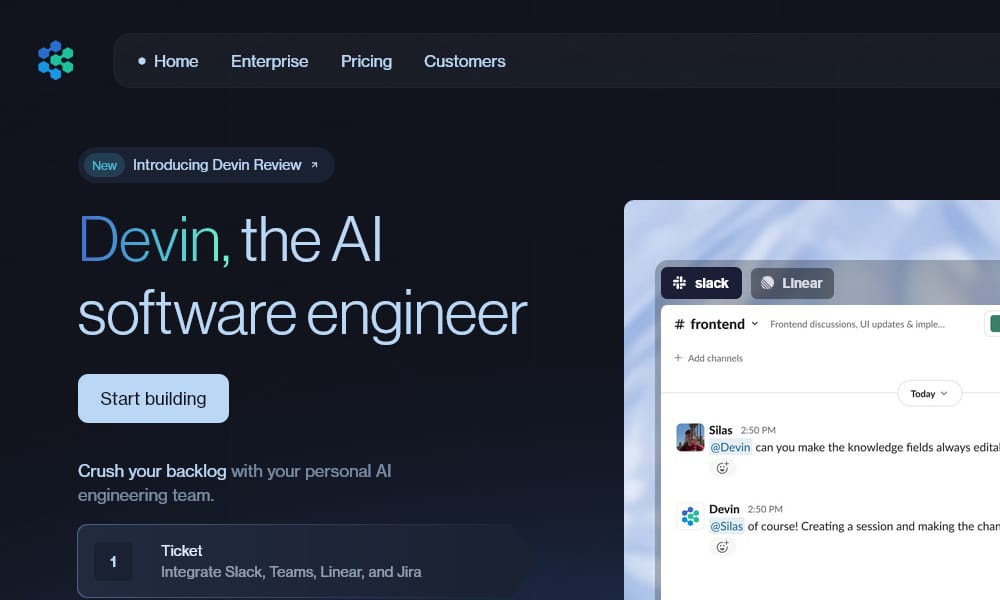
Task: Click Silas's profile picture
Action: pyautogui.click(x=690, y=437)
